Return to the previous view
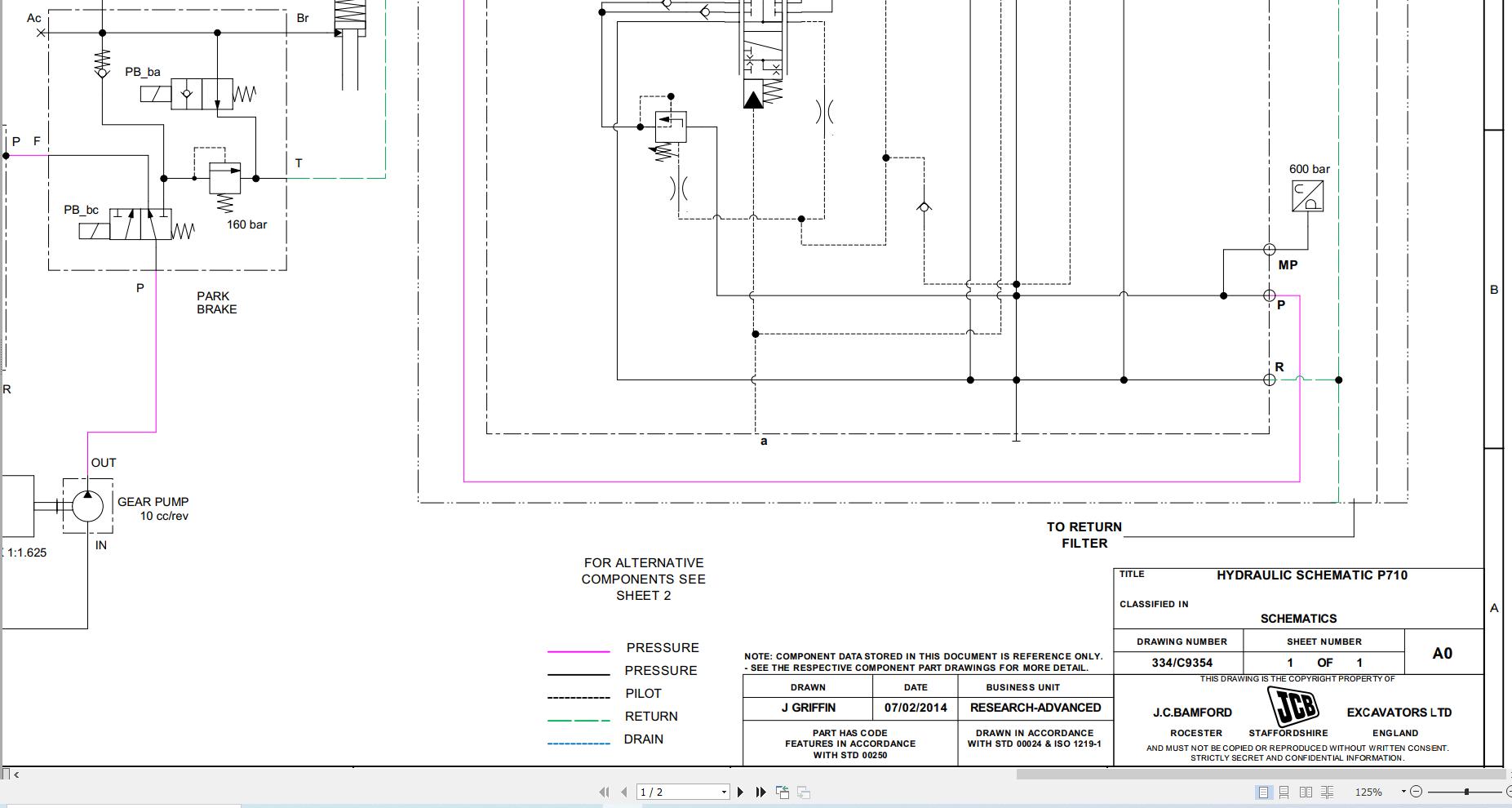1512x808 pixels. [x=782, y=791]
